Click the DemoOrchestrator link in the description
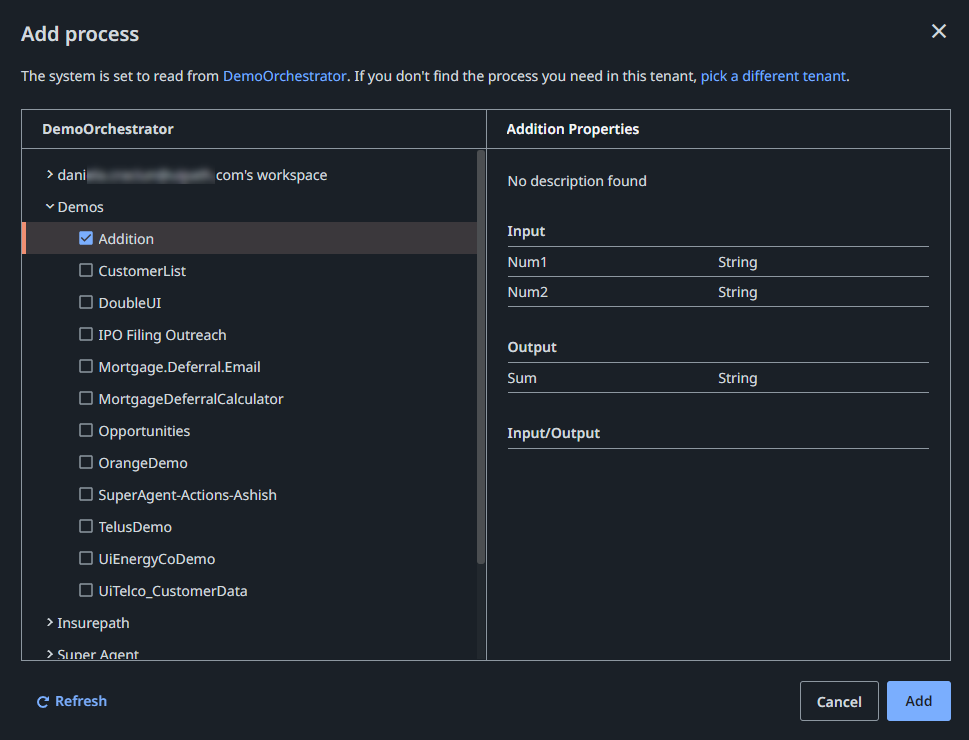 pyautogui.click(x=284, y=75)
